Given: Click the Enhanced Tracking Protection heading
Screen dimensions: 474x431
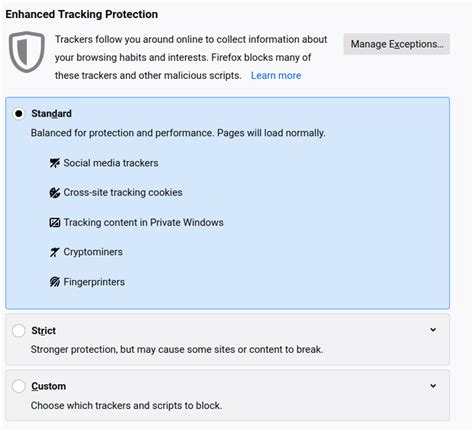Looking at the screenshot, I should tap(82, 14).
